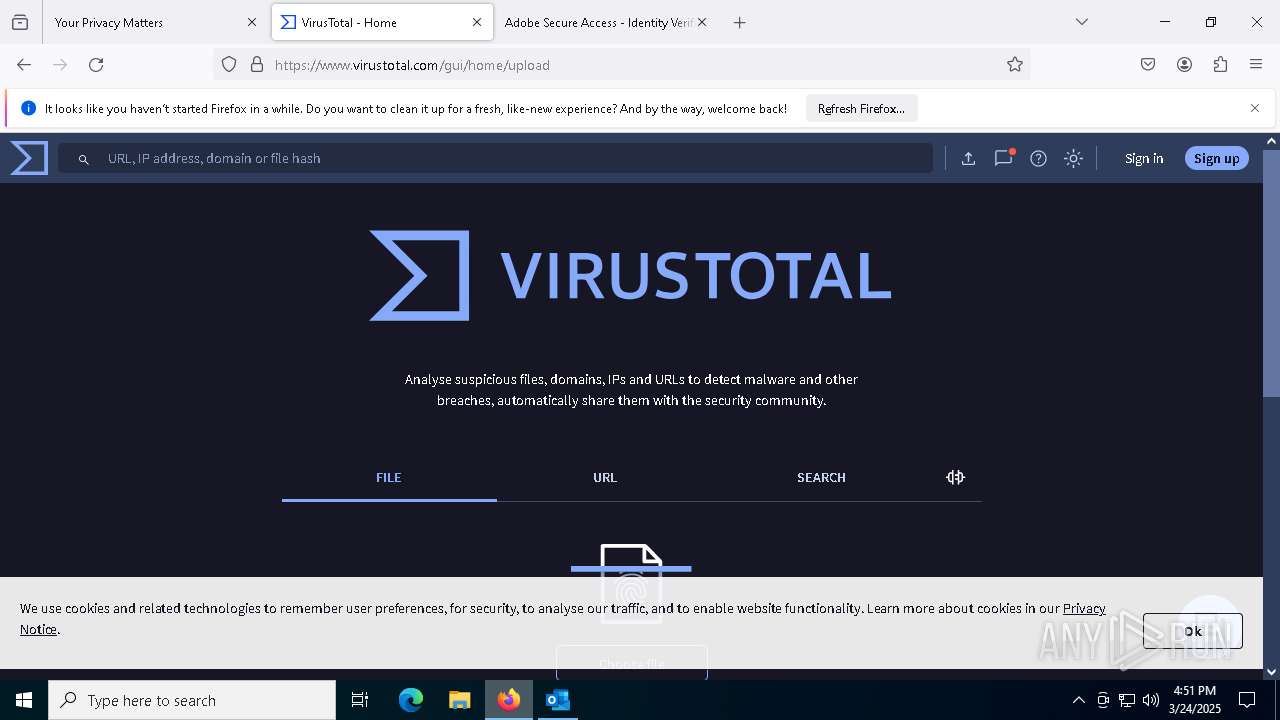Switch to the Adobe Secure Access tab
This screenshot has width=1280, height=720.
click(x=606, y=22)
